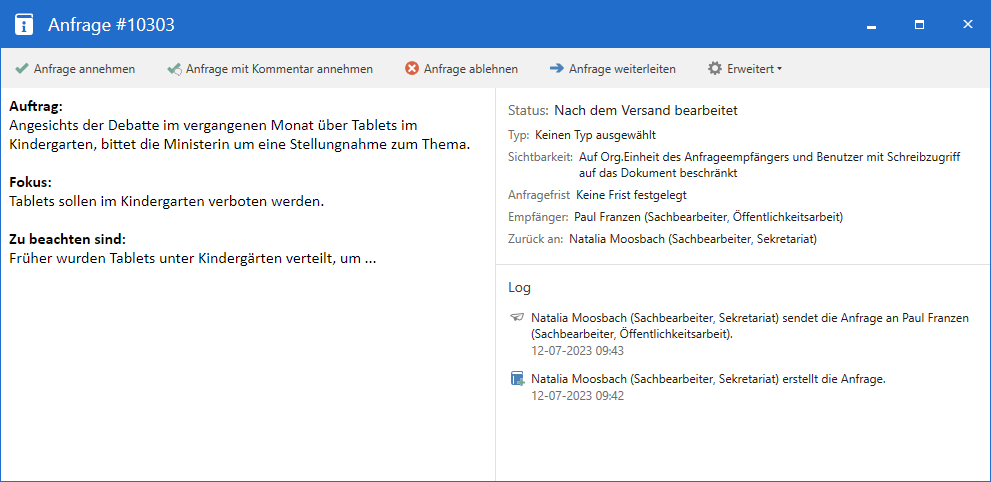This screenshot has width=991, height=482.
Task: Click the checkmark-with-comment icon in the toolbar
Action: click(x=174, y=69)
